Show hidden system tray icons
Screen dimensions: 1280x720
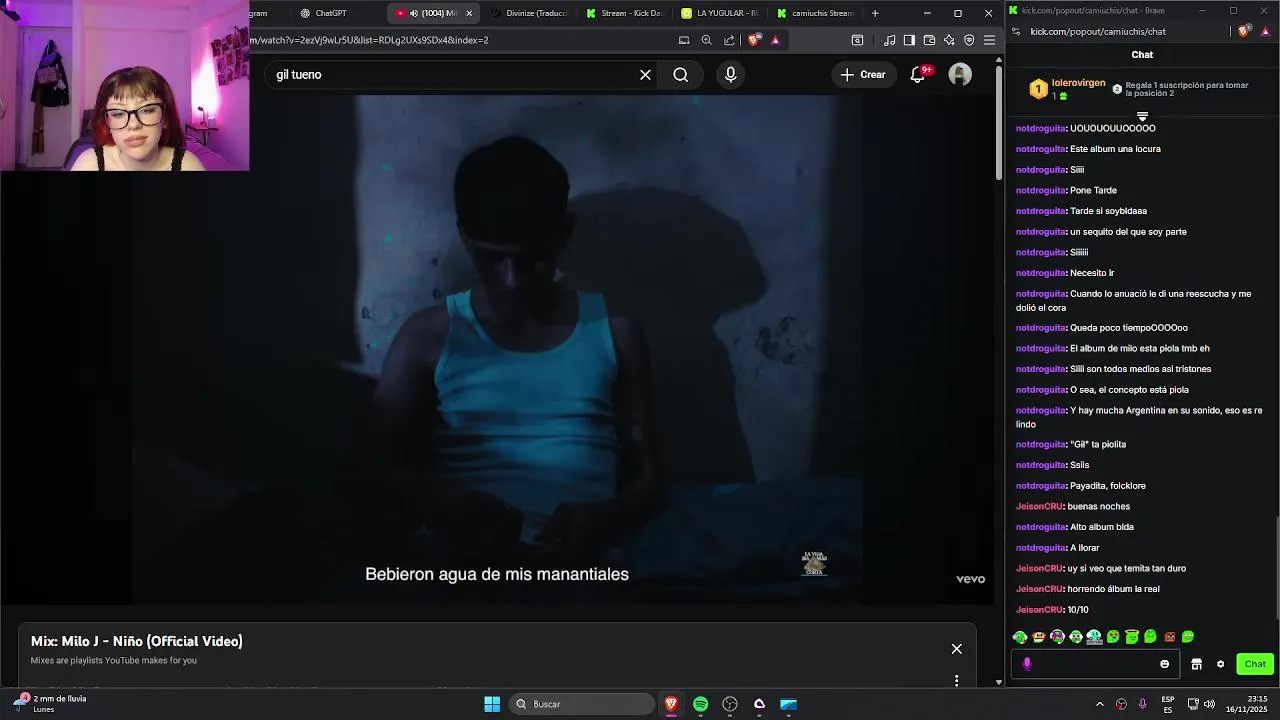tap(1100, 704)
